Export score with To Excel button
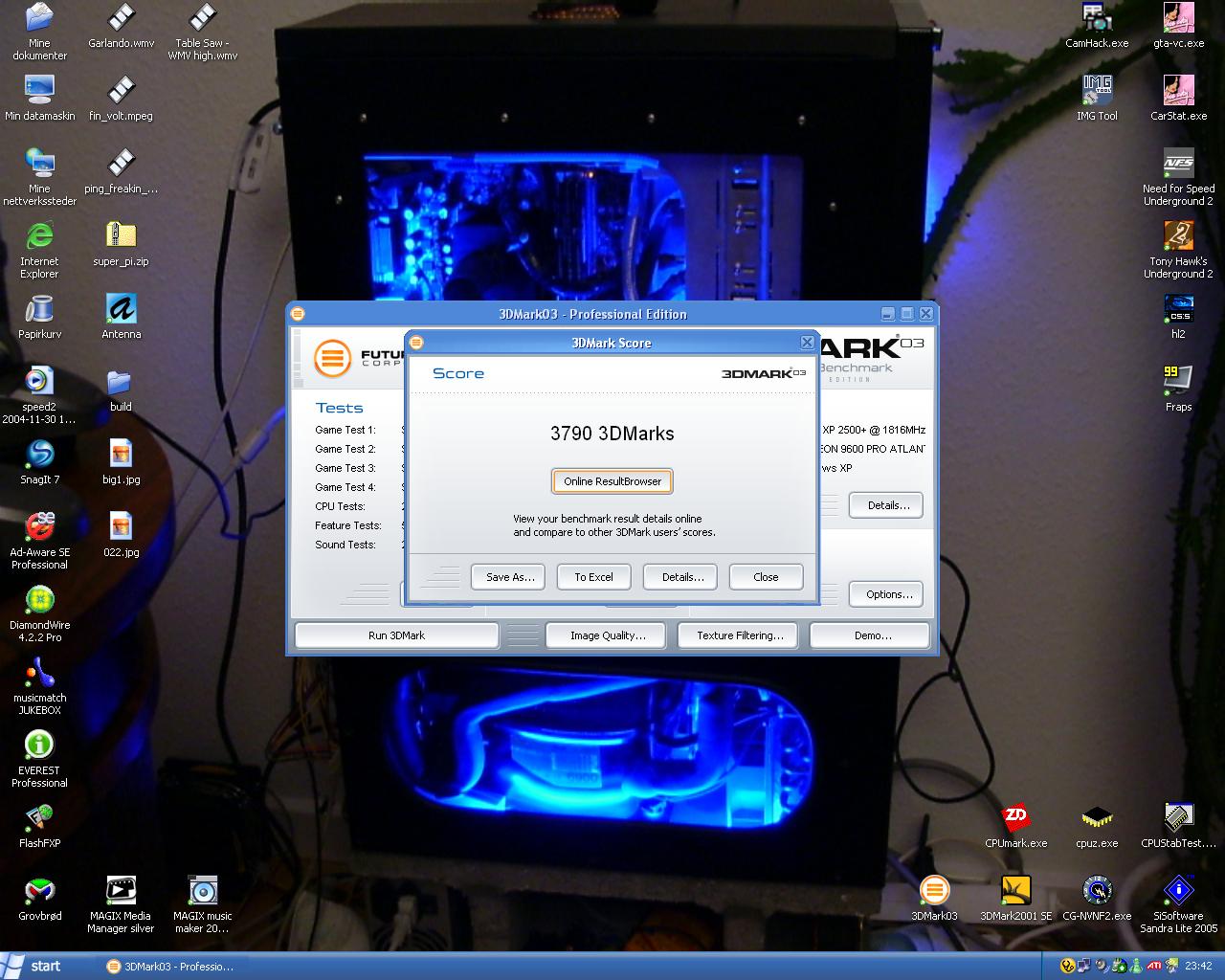The image size is (1225, 980). click(593, 577)
